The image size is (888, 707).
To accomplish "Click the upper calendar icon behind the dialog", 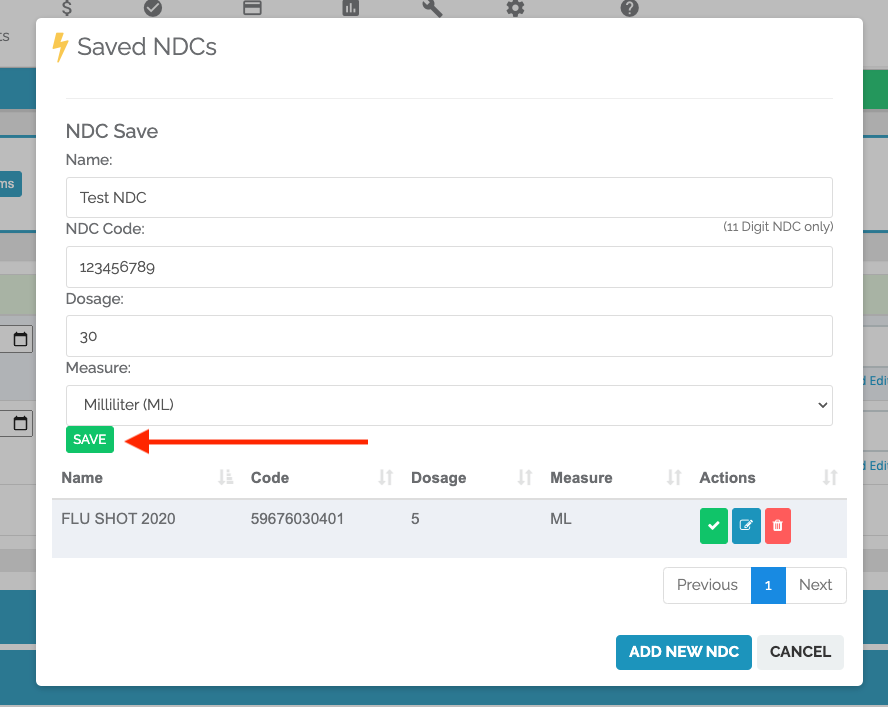I will [20, 339].
